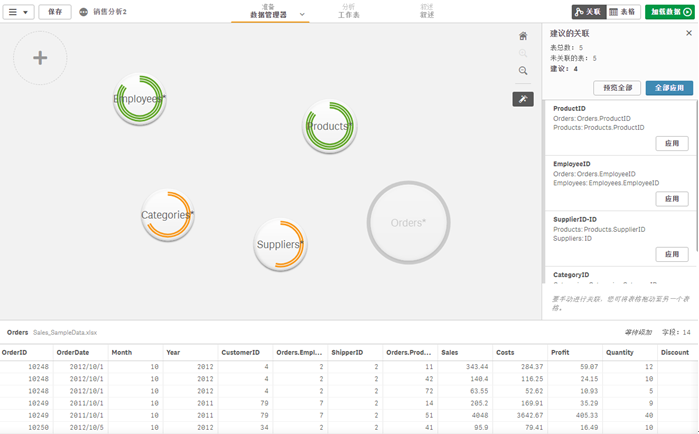
Task: Click the Discount column header
Action: 678,352
